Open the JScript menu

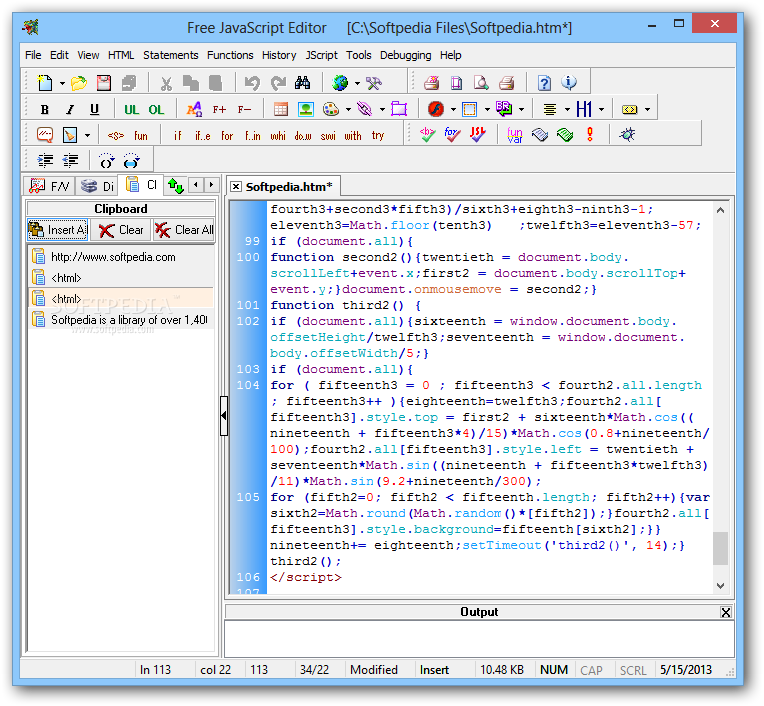(321, 55)
